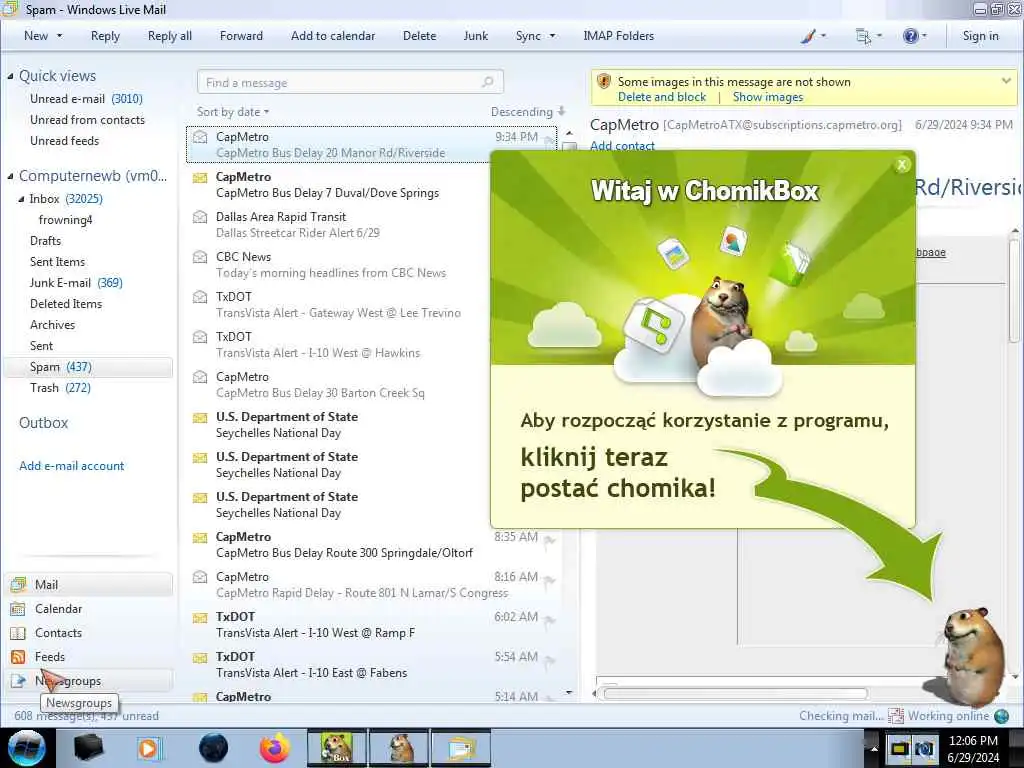Open the media player icon in taskbar

(149, 748)
